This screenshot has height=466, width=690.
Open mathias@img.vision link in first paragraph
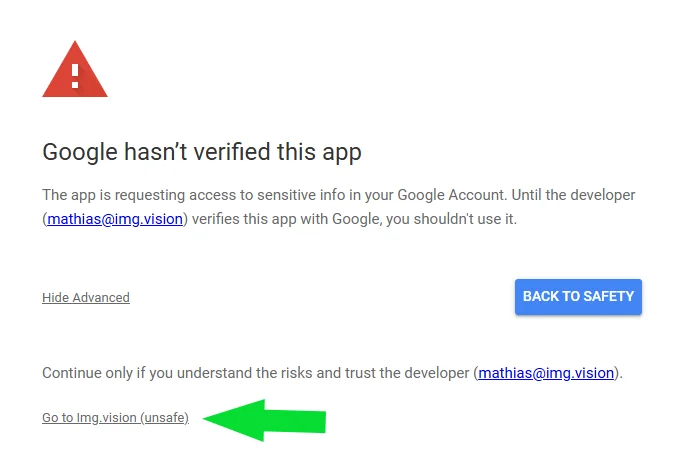[115, 219]
